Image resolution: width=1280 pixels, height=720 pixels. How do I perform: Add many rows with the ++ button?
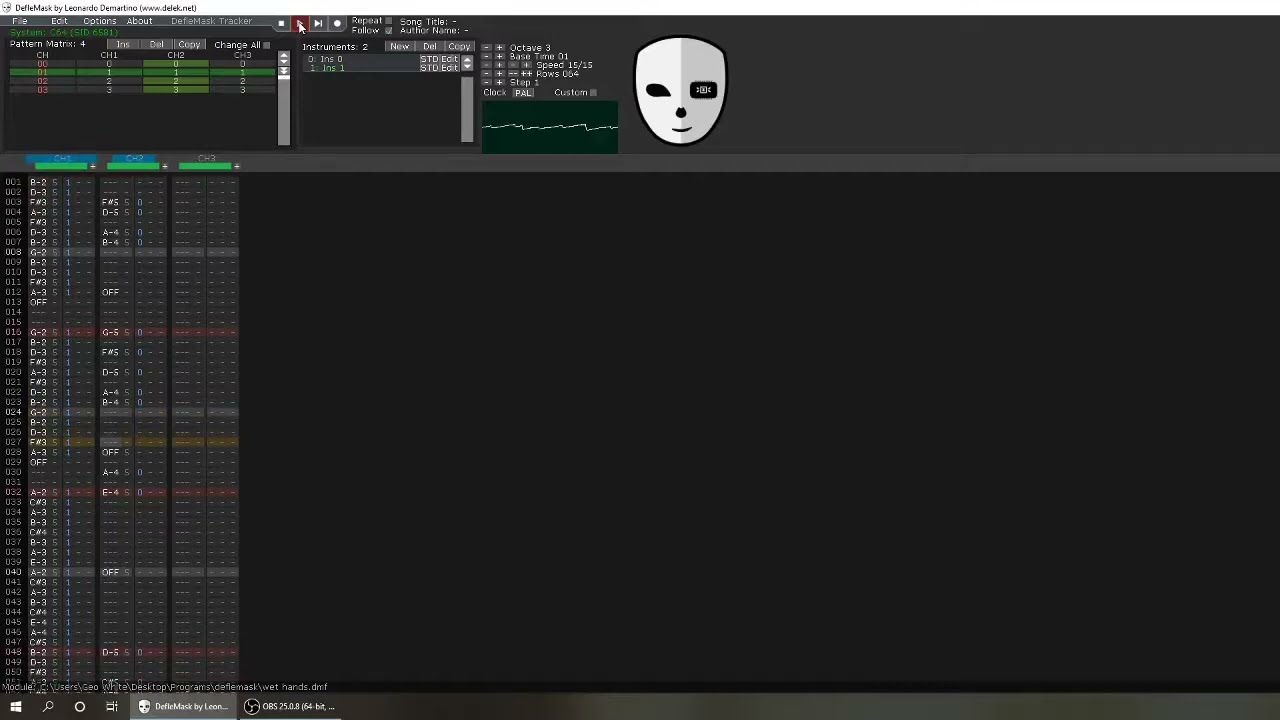coord(527,74)
